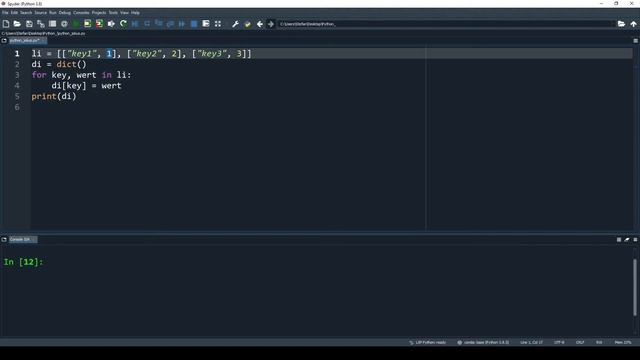Open the Run menu

pos(53,13)
